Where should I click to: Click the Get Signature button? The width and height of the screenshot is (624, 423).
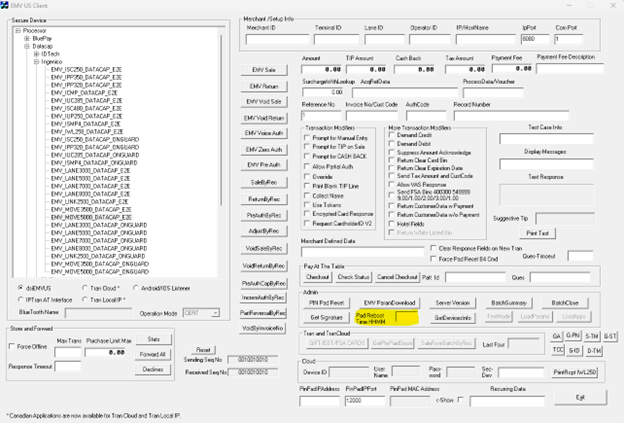327,318
